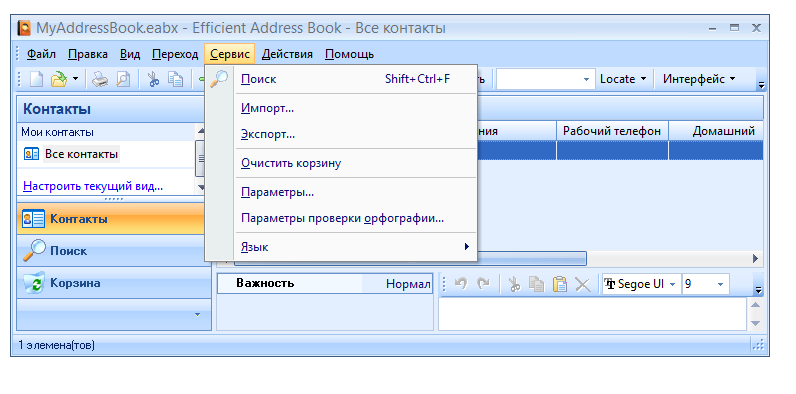Click the printer icon in the toolbar

pyautogui.click(x=100, y=80)
